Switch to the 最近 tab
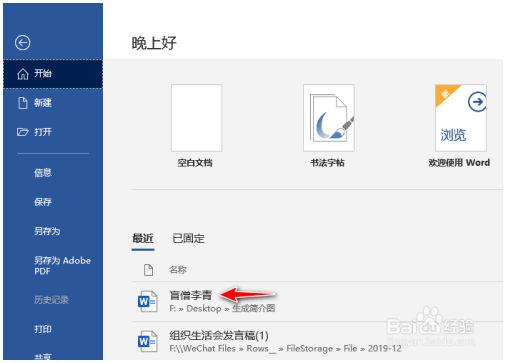506x363 pixels. point(143,239)
